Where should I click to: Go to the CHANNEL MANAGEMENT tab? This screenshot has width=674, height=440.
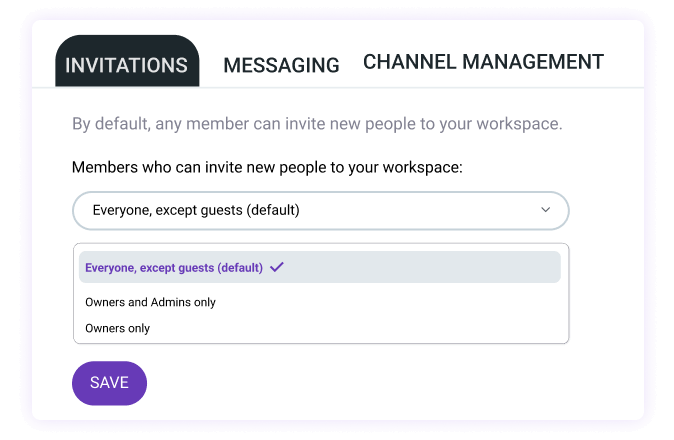click(483, 62)
